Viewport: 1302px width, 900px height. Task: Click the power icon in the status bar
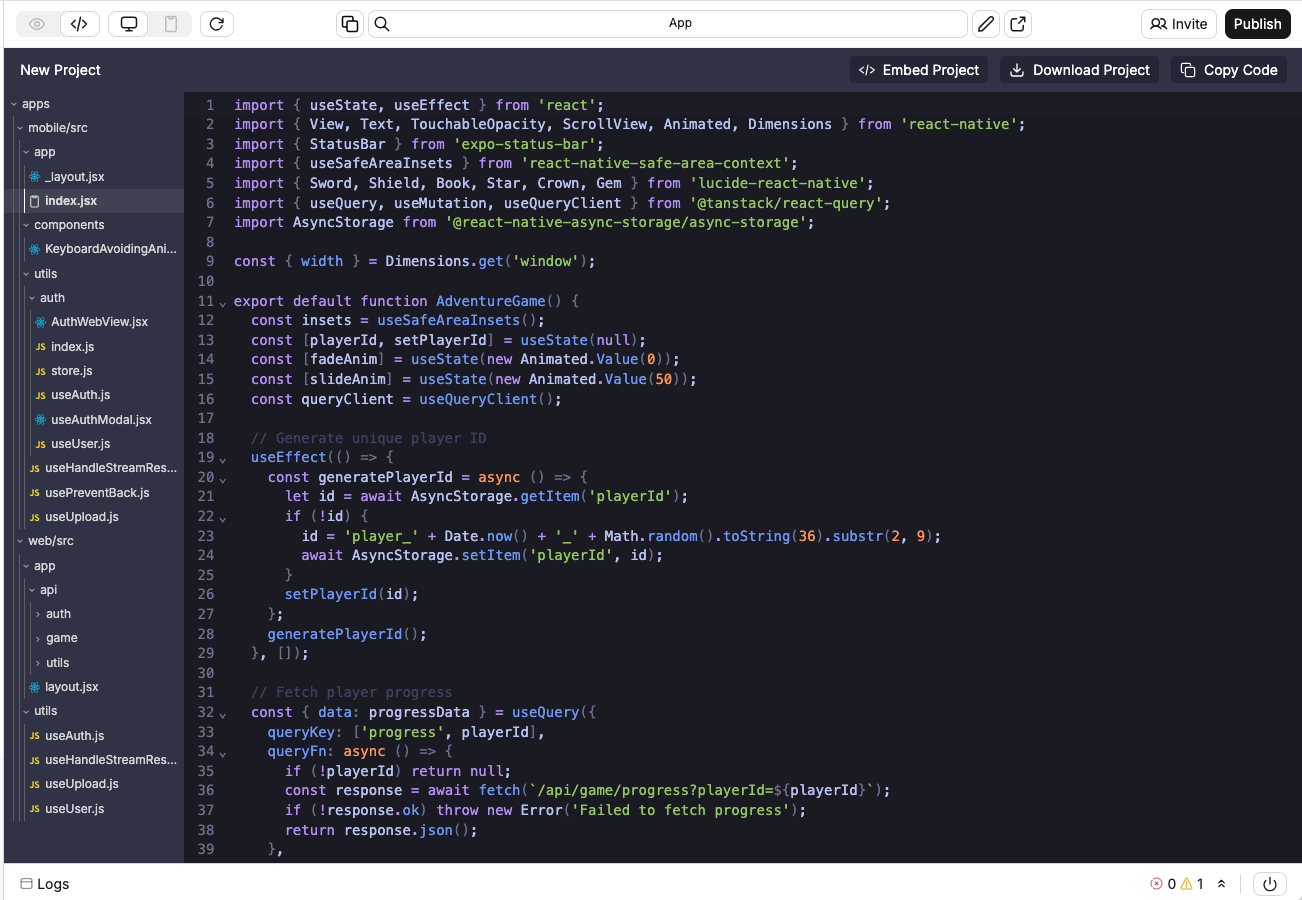pos(1269,884)
